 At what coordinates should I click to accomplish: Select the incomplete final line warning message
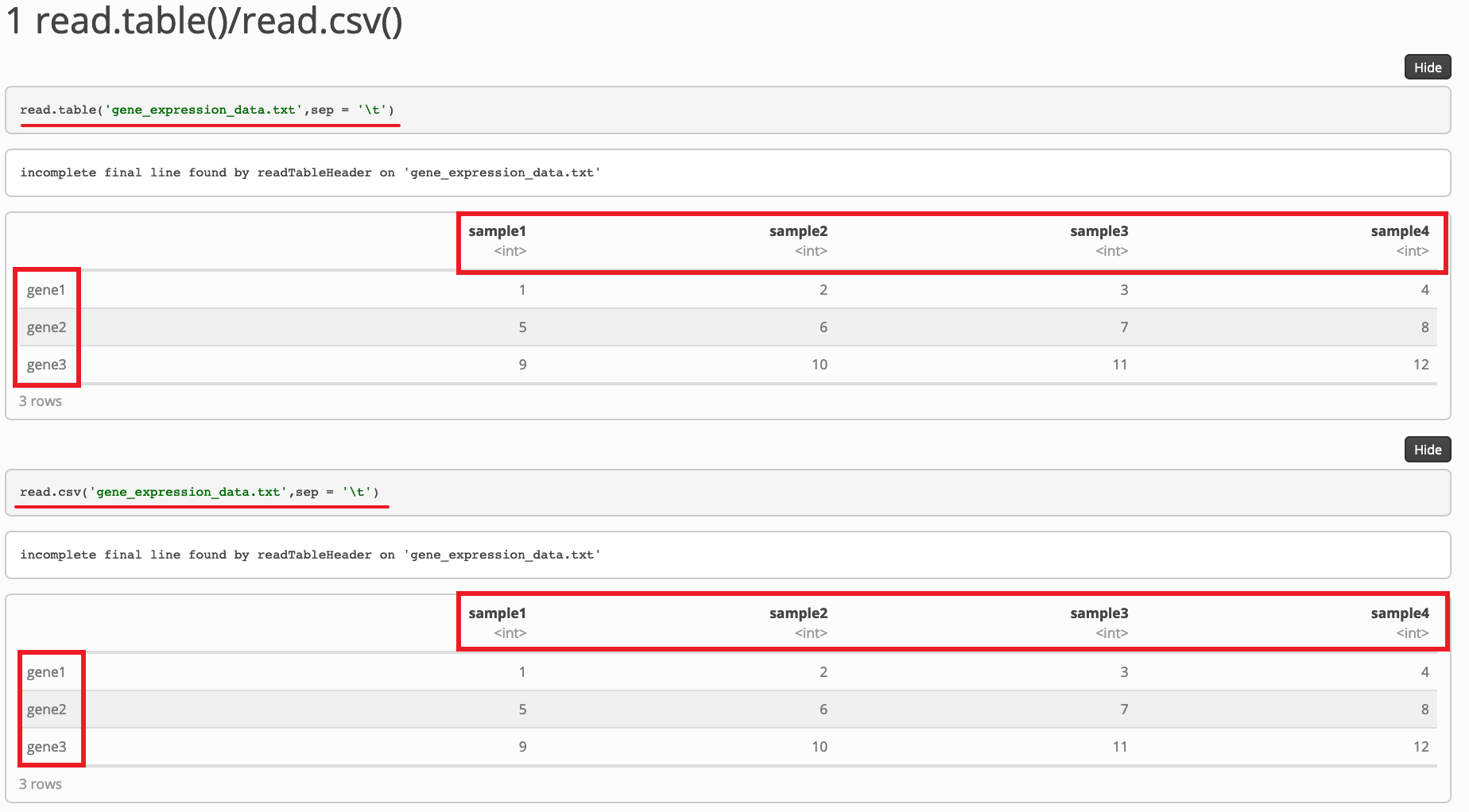pos(310,172)
